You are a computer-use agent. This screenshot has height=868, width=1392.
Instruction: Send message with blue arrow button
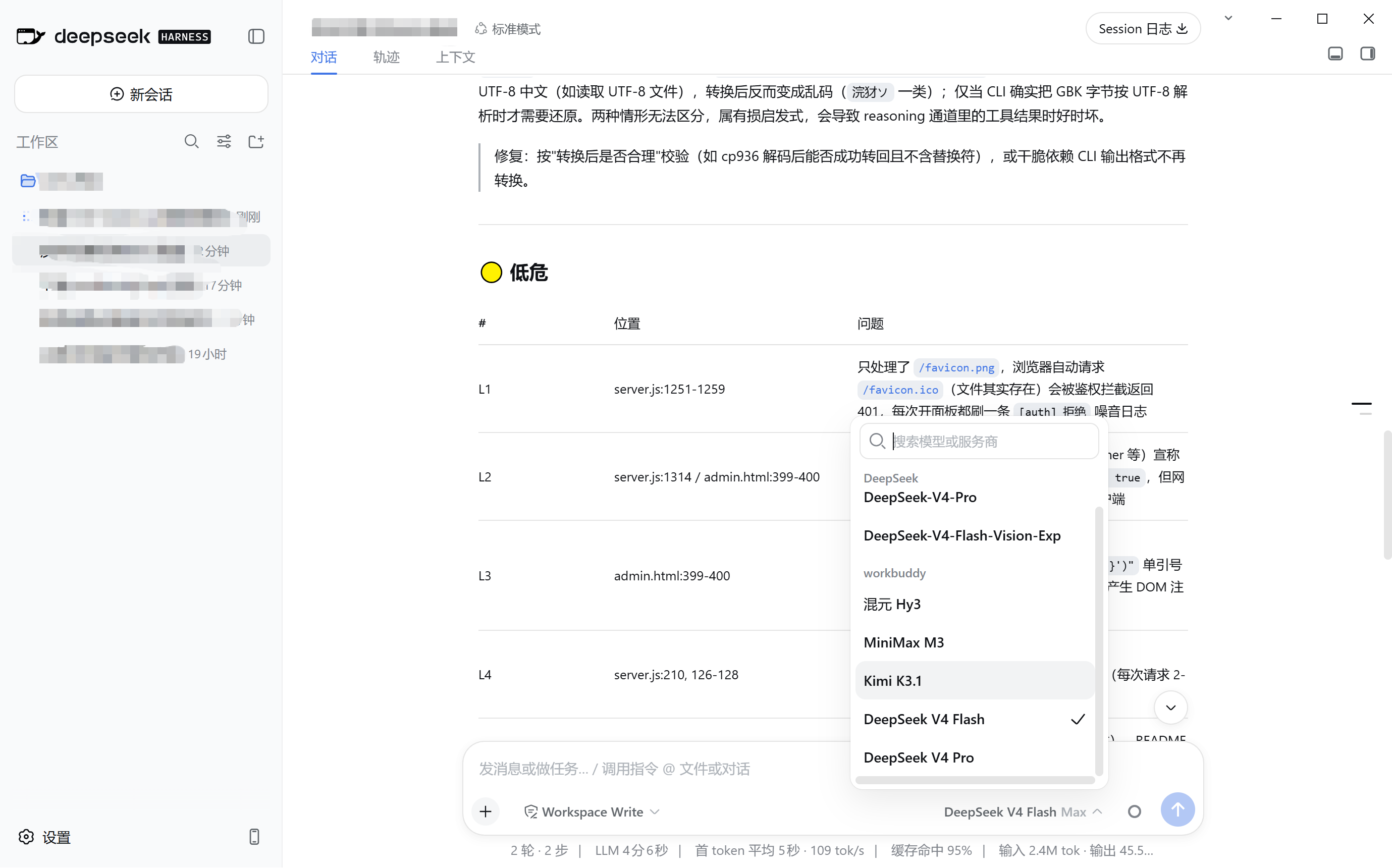(x=1177, y=809)
